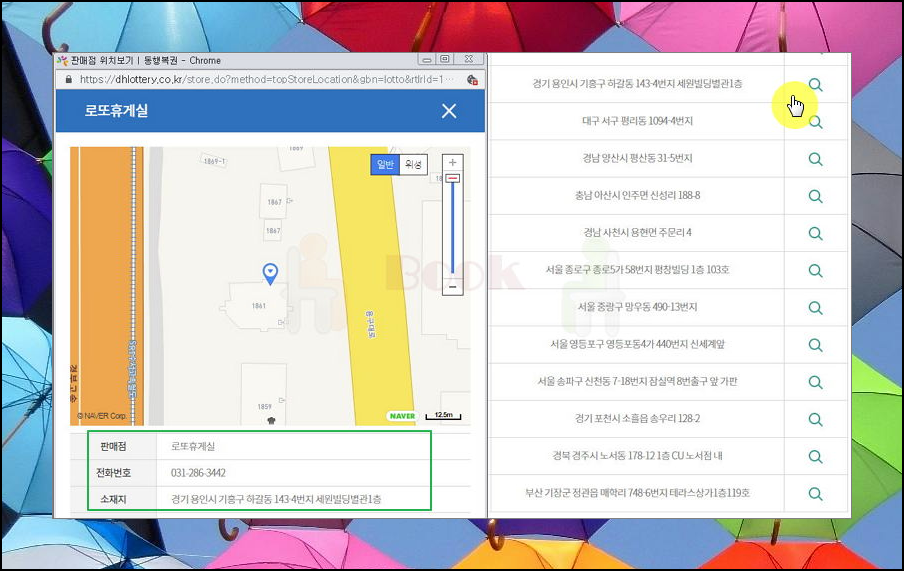Select address text 경남 사천시 용현면 주문리 4

pos(637,232)
